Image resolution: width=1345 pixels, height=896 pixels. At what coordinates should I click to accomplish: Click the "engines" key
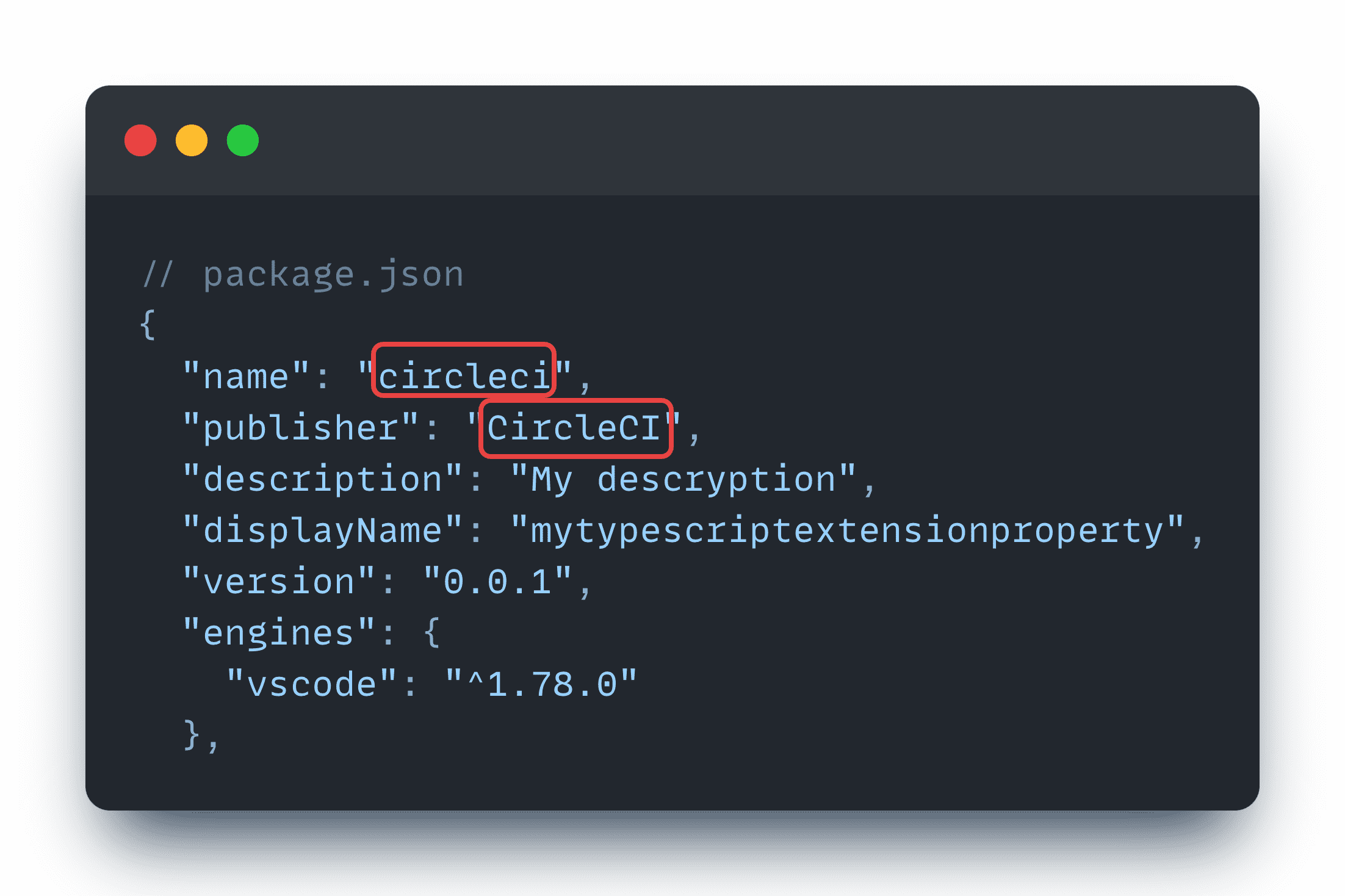279,633
